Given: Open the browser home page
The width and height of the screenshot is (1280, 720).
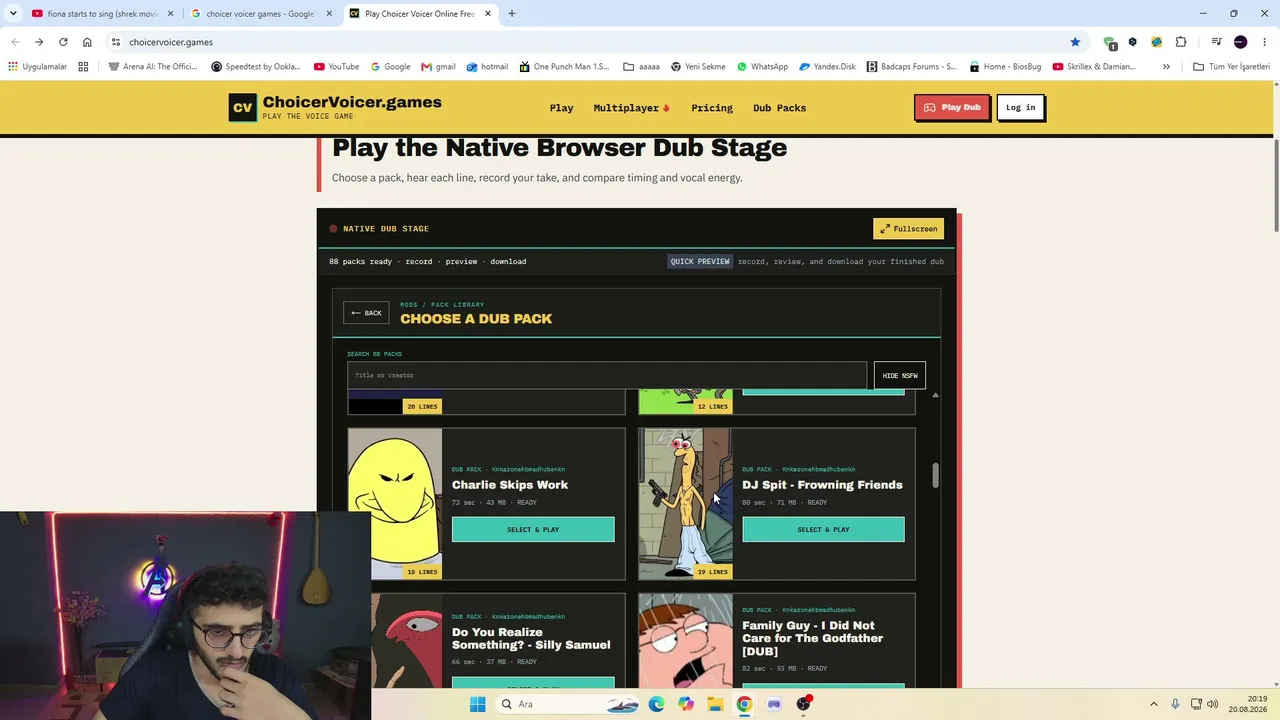Looking at the screenshot, I should coord(87,42).
